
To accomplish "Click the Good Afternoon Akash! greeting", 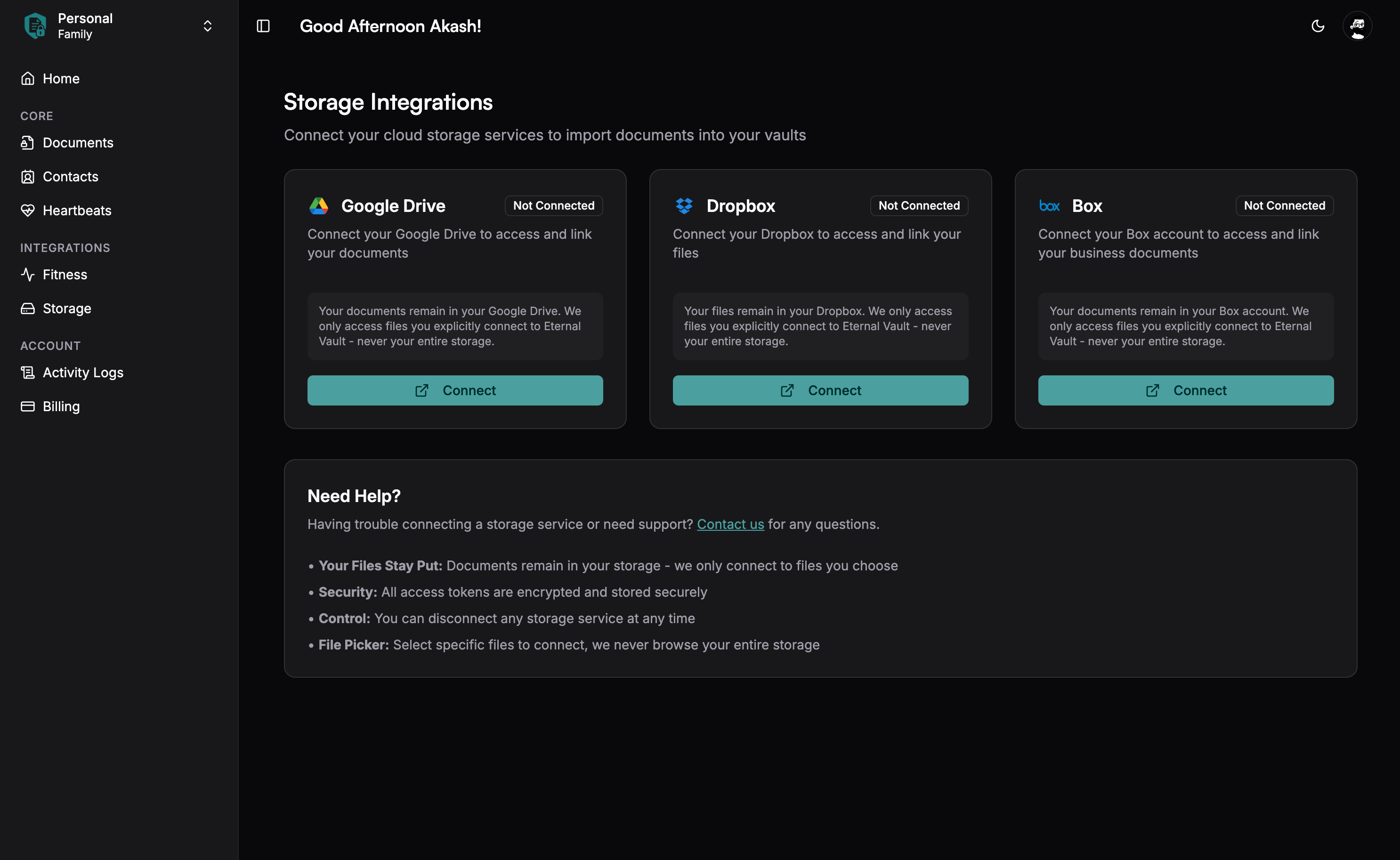I will click(390, 26).
